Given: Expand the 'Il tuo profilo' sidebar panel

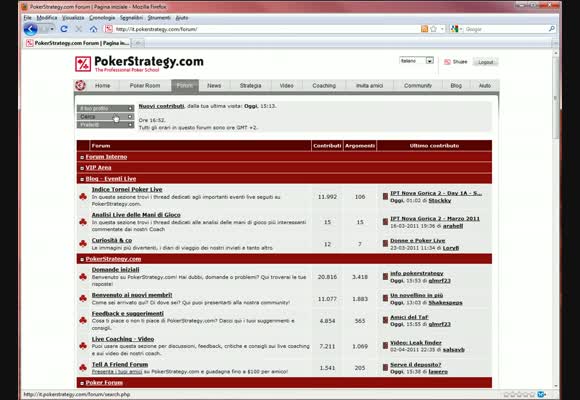Looking at the screenshot, I should pyautogui.click(x=105, y=108).
